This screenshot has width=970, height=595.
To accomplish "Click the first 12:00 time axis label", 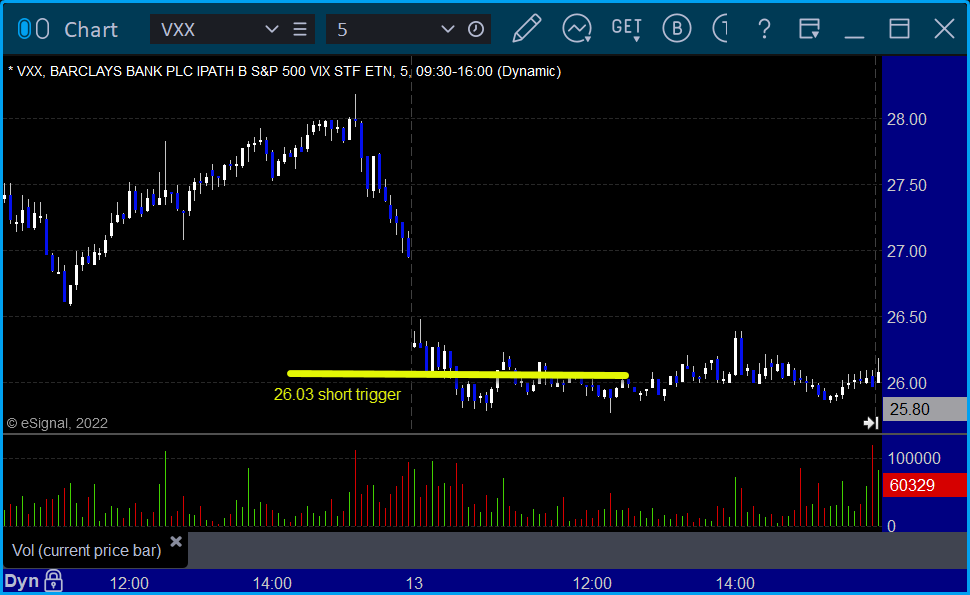I will click(129, 583).
